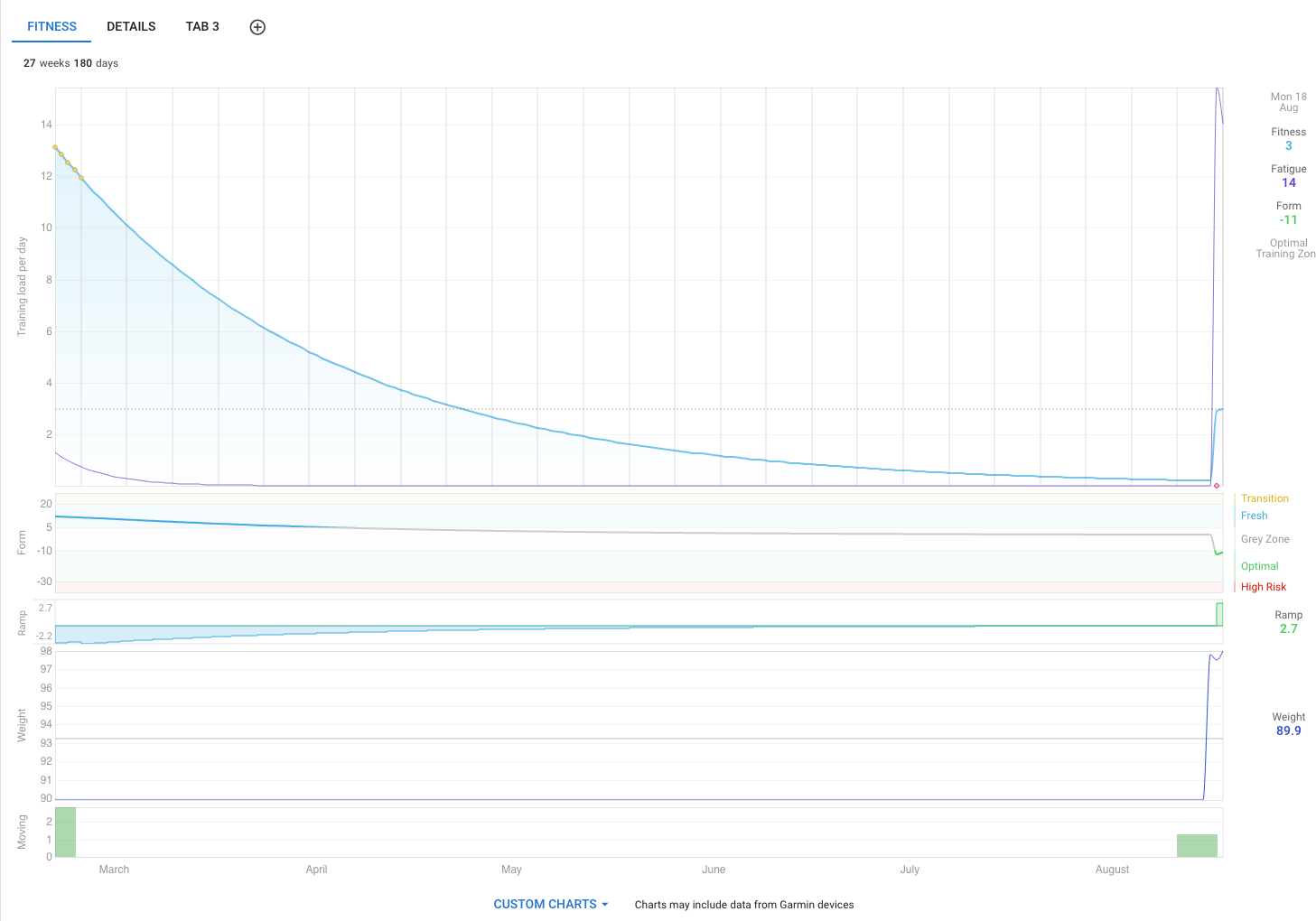Viewport: 1316px width, 921px height.
Task: Click the High Risk zone label
Action: click(x=1263, y=587)
